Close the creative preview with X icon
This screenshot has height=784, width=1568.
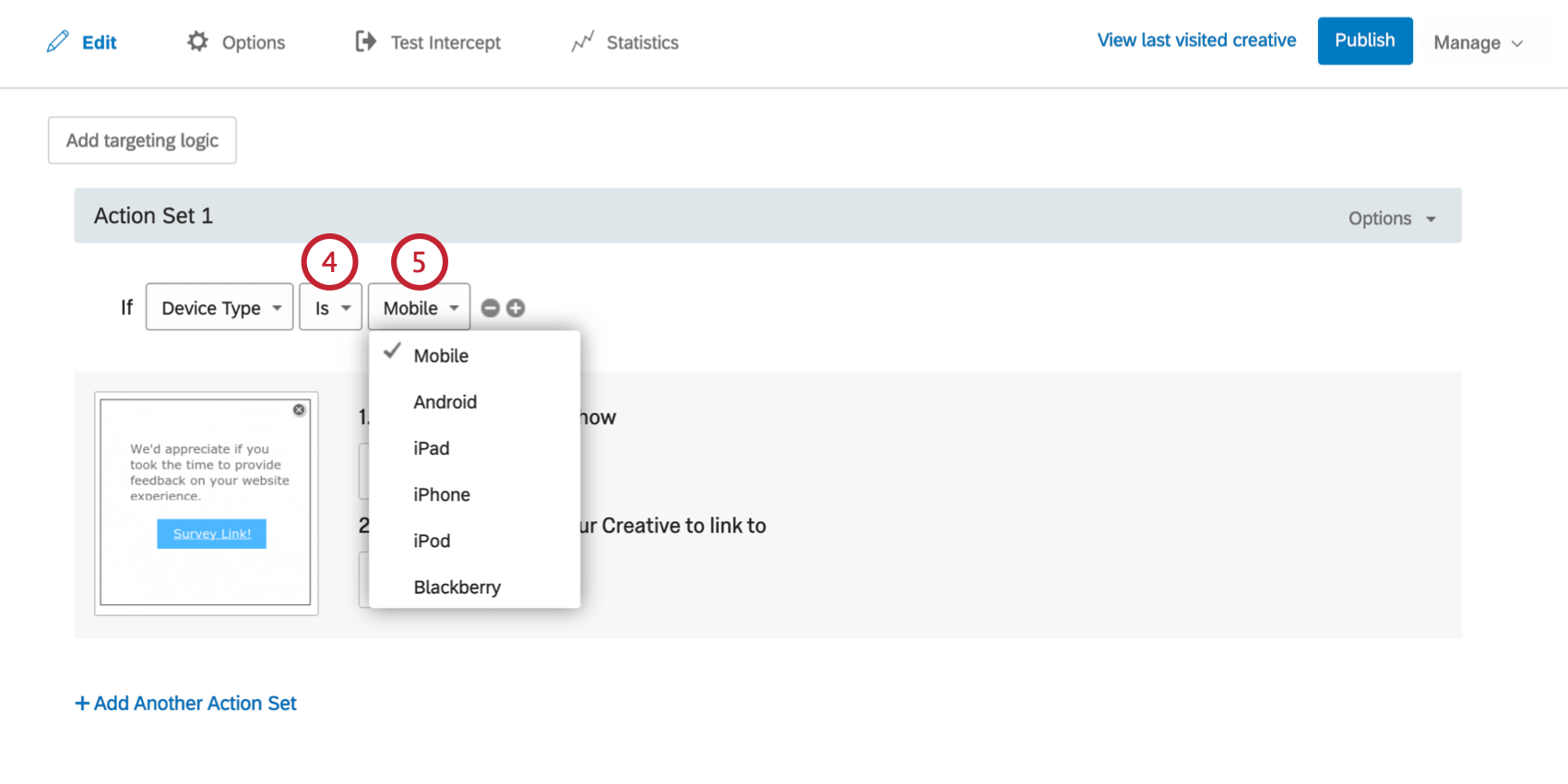tap(299, 410)
